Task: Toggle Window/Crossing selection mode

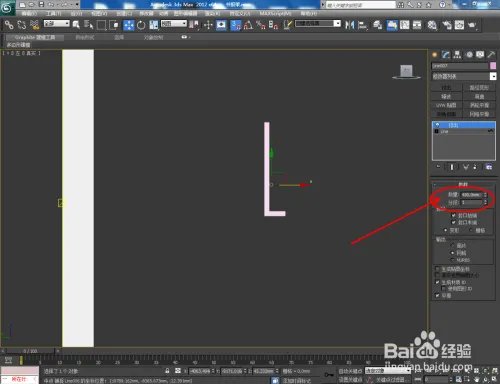Action: click(x=114, y=25)
